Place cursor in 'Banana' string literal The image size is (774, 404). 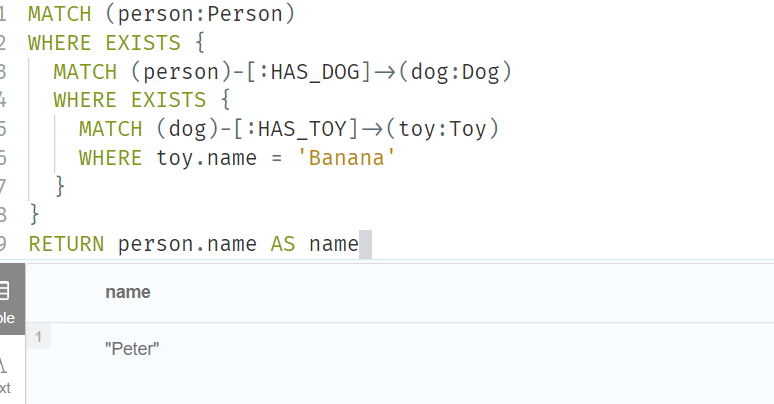pyautogui.click(x=347, y=158)
